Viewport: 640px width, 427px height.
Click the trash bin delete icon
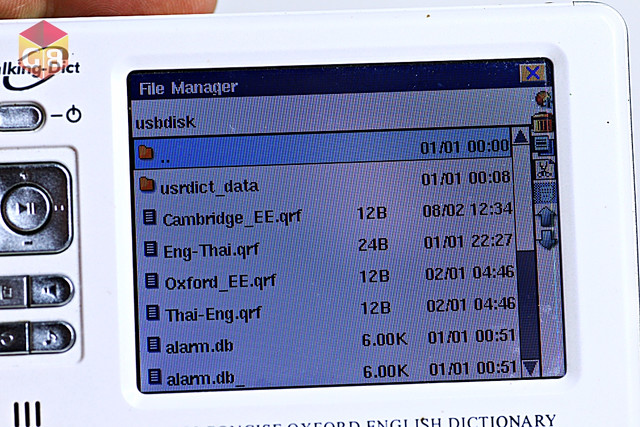[x=542, y=122]
